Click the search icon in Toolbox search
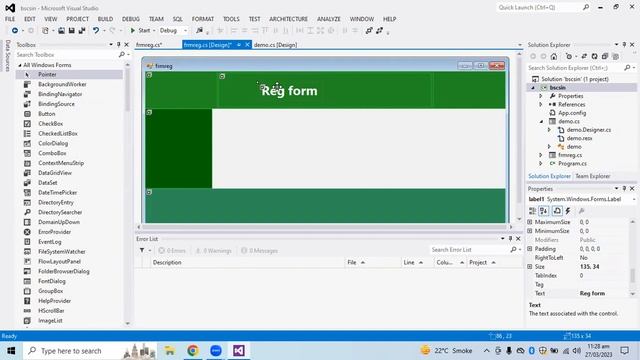640x360 pixels. click(x=121, y=55)
